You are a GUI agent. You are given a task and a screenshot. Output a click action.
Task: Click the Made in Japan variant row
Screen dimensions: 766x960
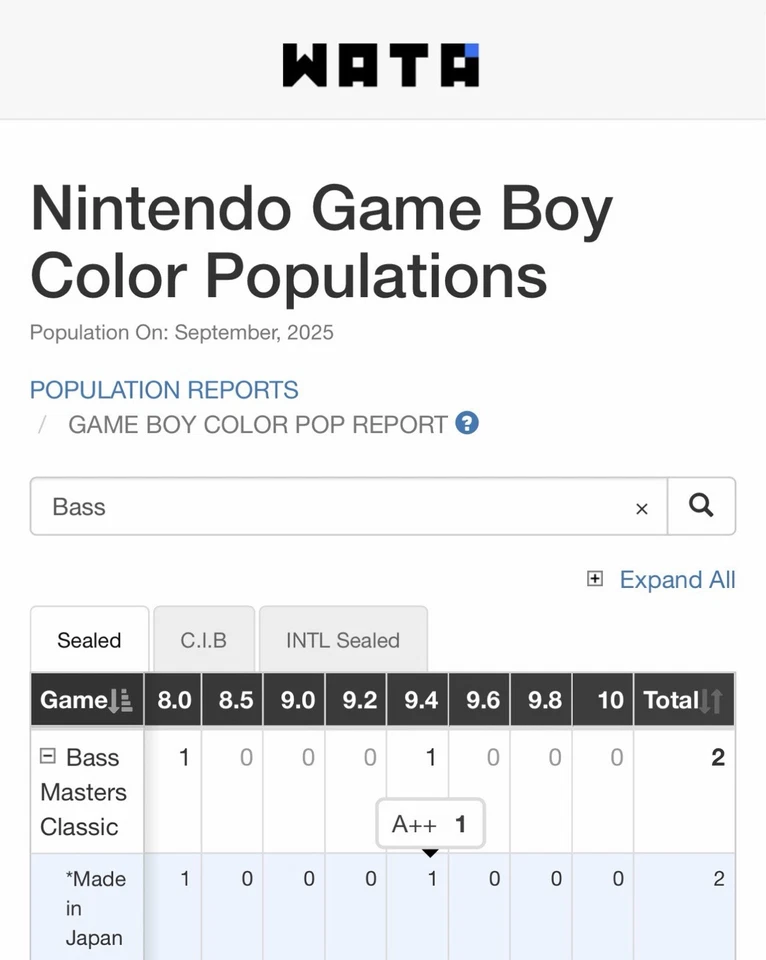[95, 908]
